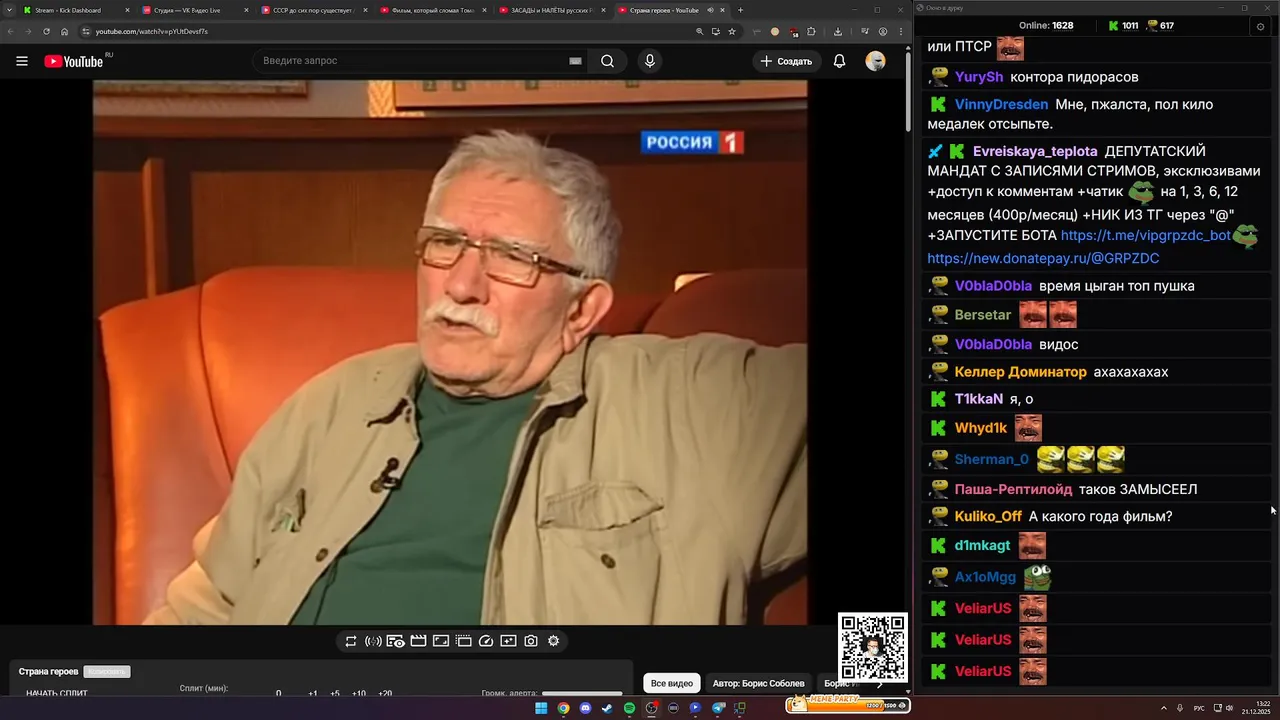The image size is (1280, 720).
Task: Click username Evreiskaya_teplota in chat
Action: [1035, 151]
